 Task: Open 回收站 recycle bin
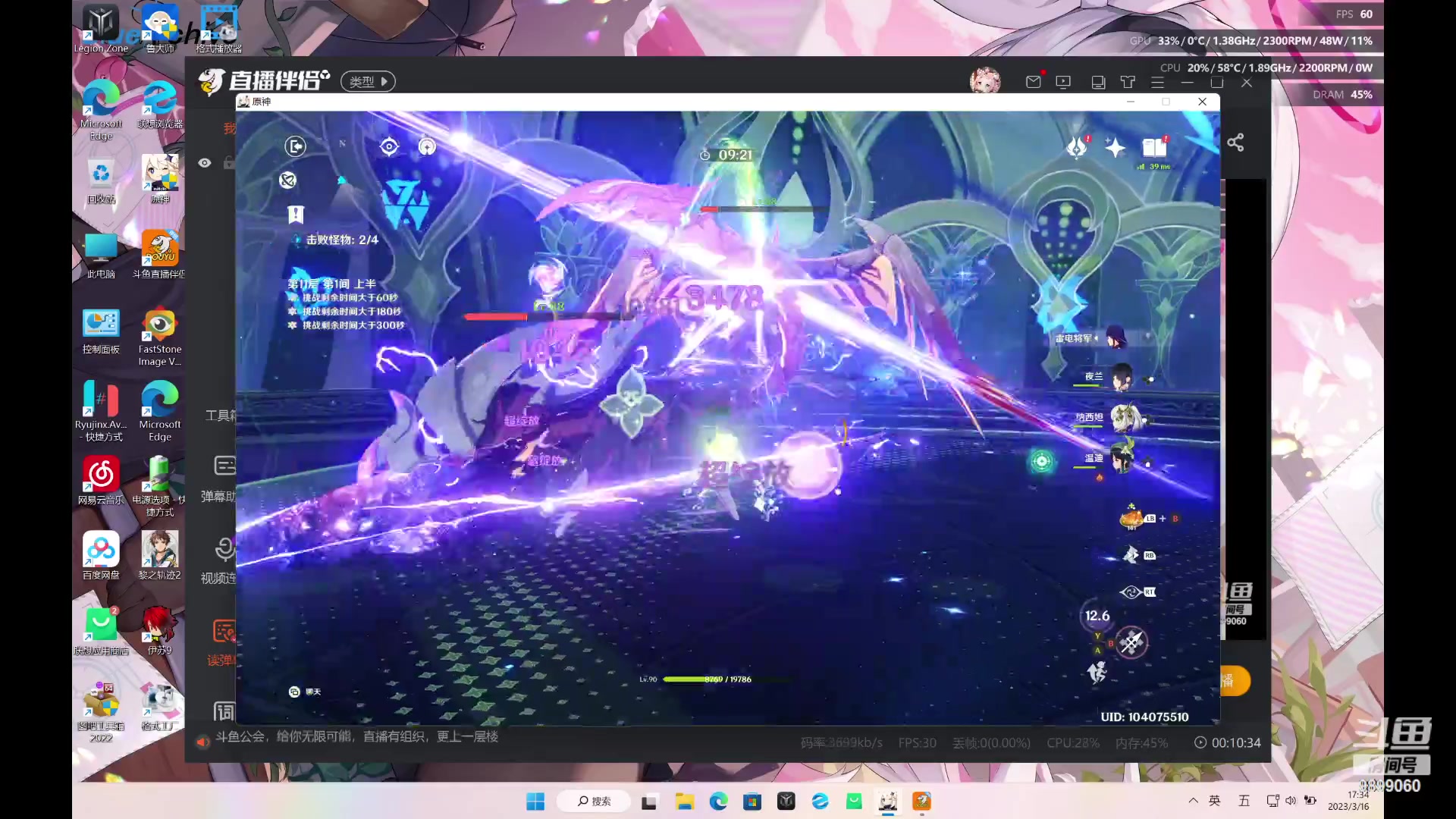pyautogui.click(x=101, y=179)
